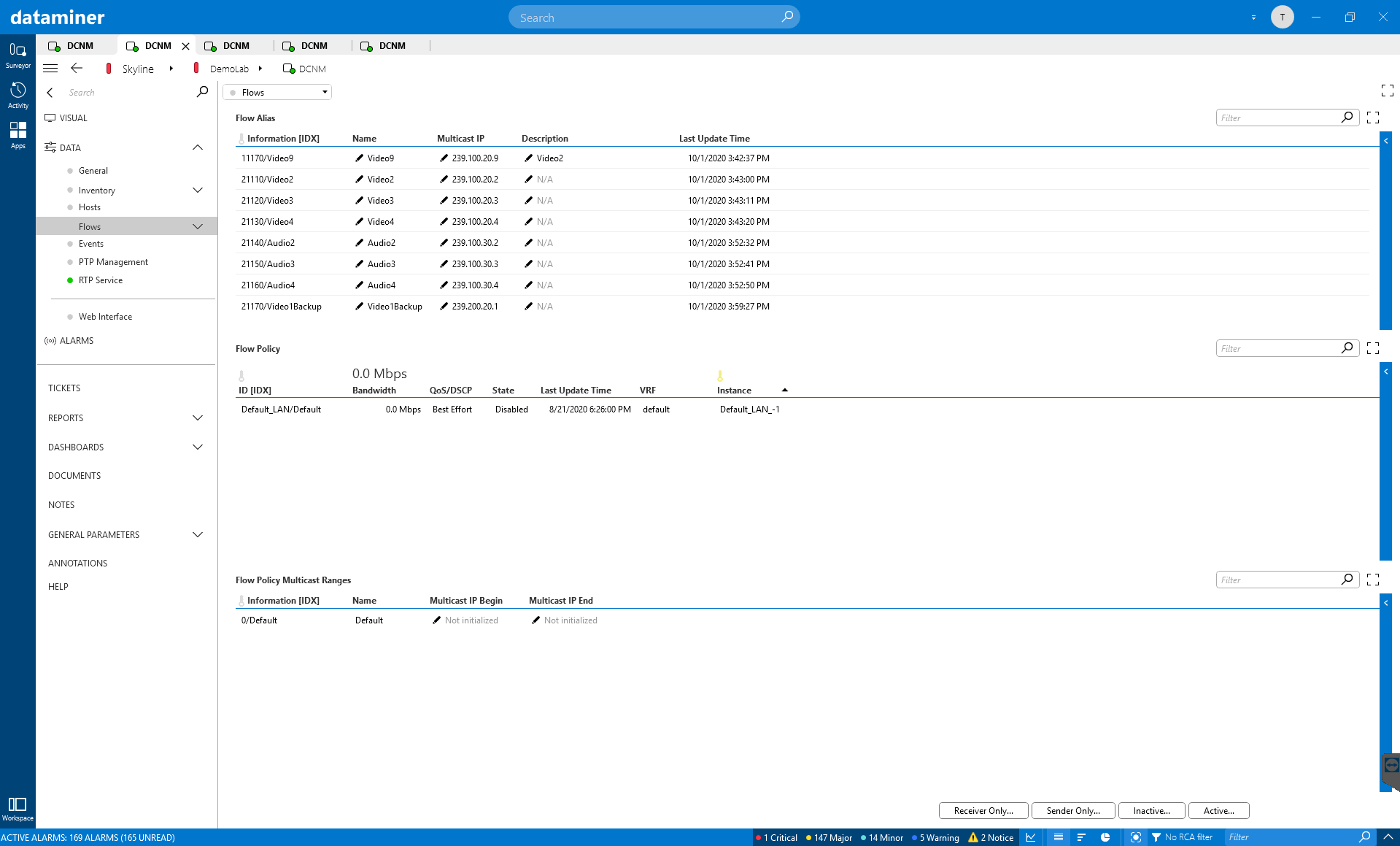Expand Flow Policy table to full screen

(x=1373, y=348)
